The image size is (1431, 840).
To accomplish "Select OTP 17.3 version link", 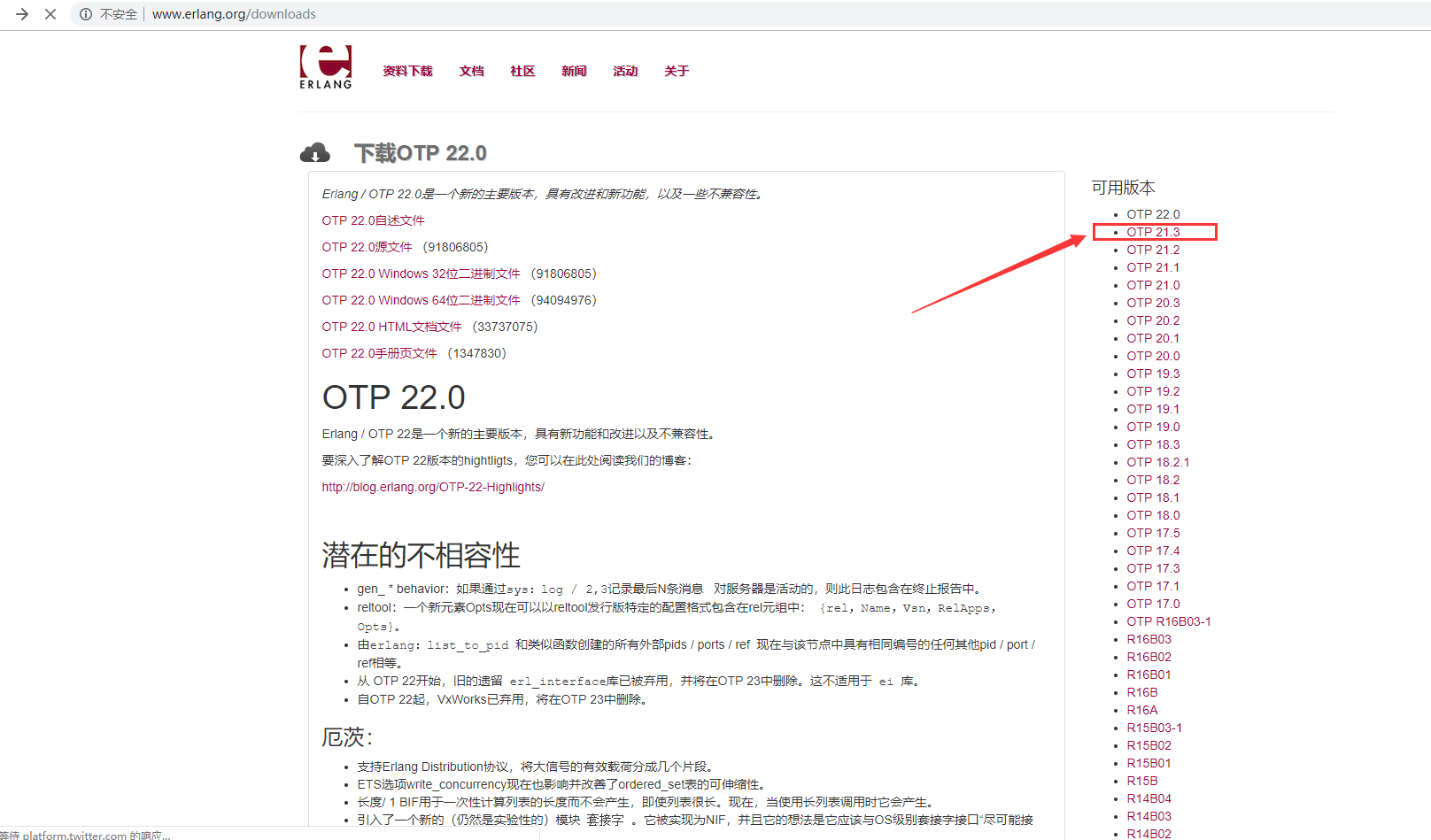I will click(x=1153, y=568).
